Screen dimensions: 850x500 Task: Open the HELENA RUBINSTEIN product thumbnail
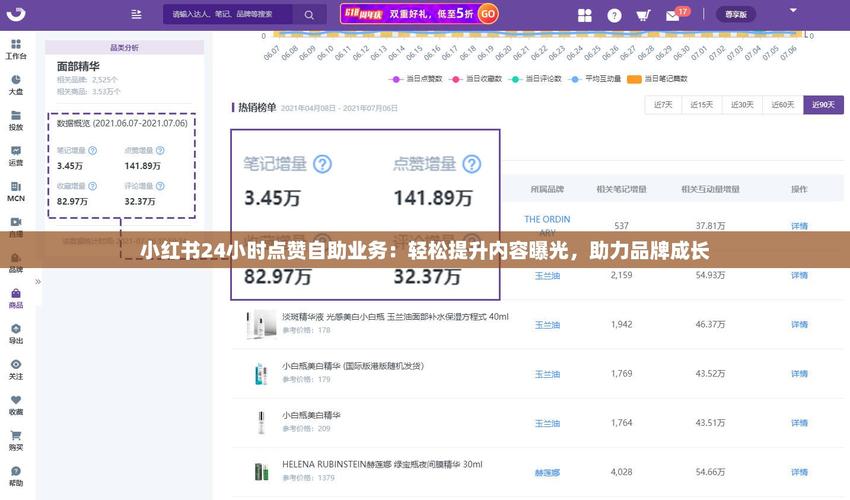[261, 472]
